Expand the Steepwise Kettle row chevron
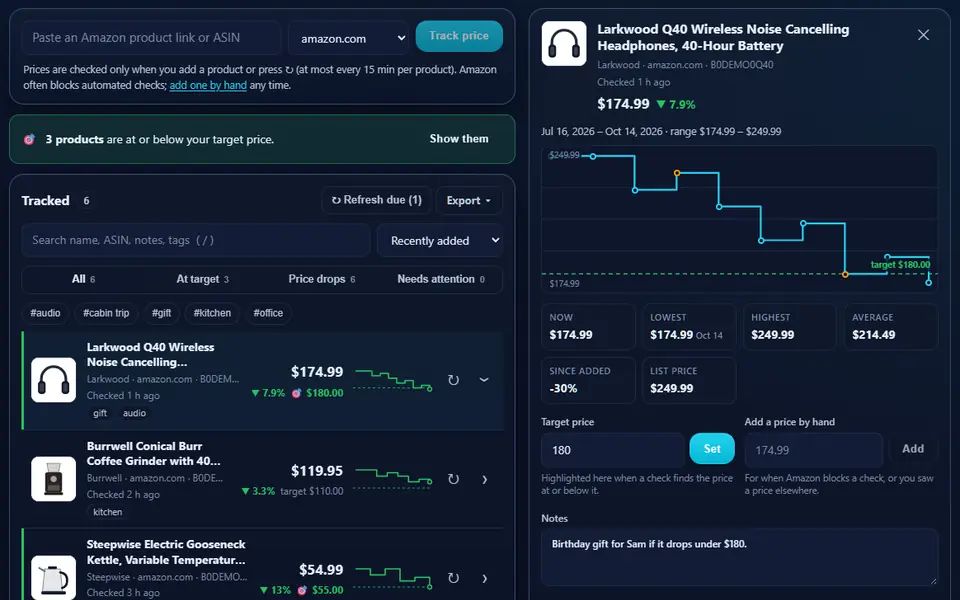960x600 pixels. click(484, 579)
